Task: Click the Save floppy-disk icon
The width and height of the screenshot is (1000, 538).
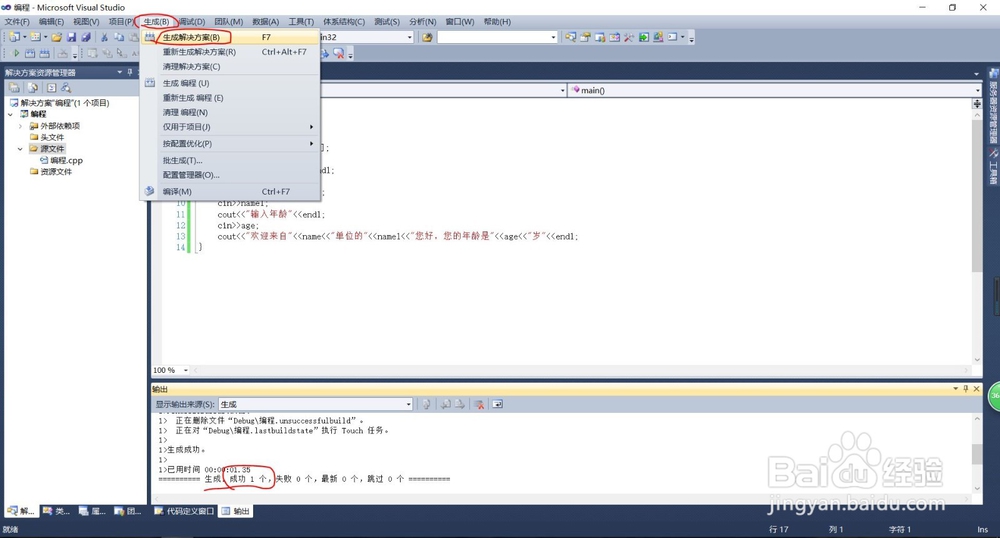Action: [x=71, y=37]
